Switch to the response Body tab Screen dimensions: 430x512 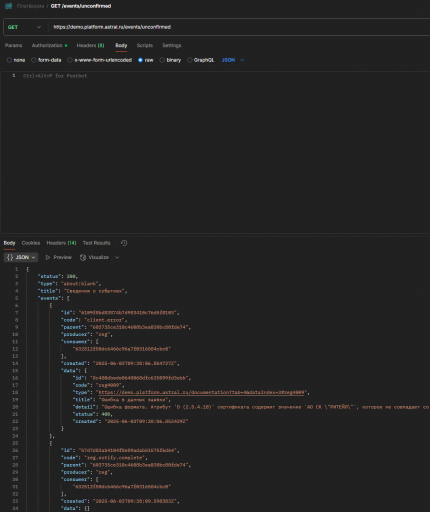(9, 243)
